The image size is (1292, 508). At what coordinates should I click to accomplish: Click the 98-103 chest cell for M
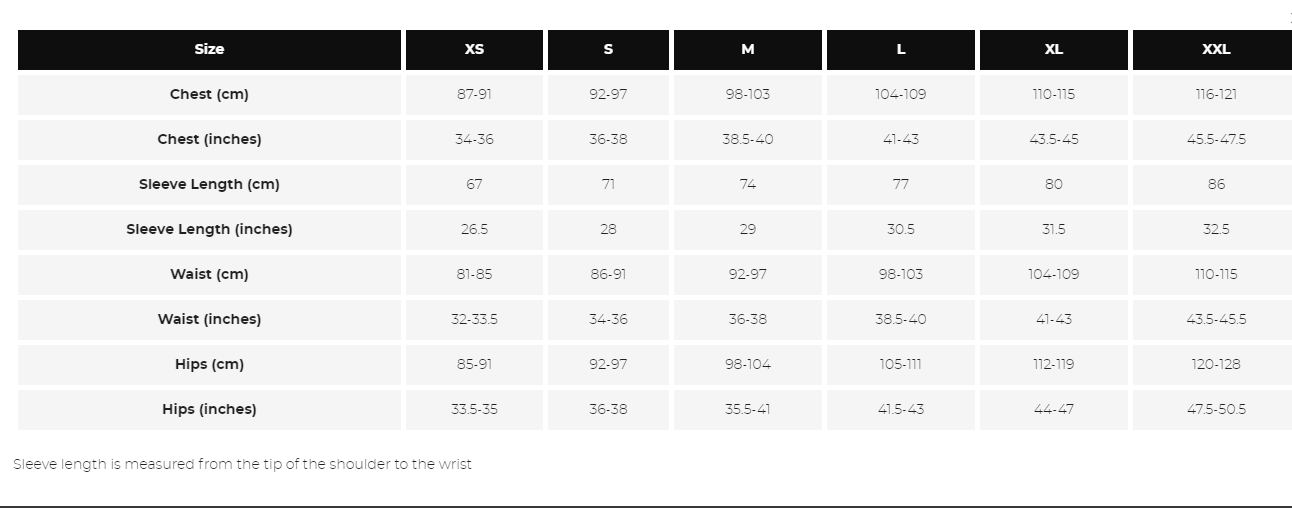(748, 94)
